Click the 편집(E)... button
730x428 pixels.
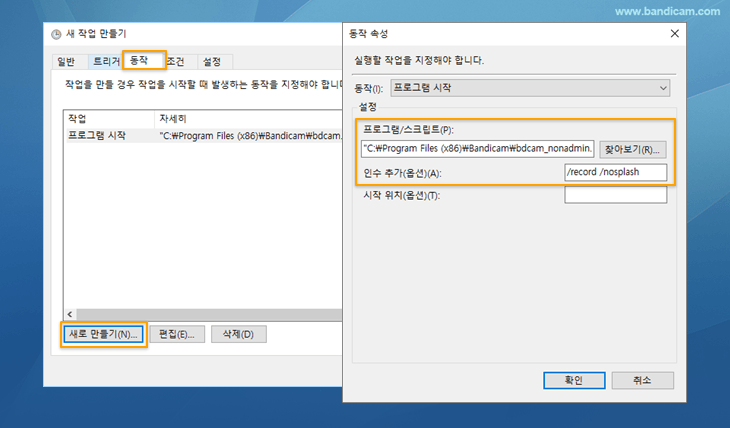(177, 334)
